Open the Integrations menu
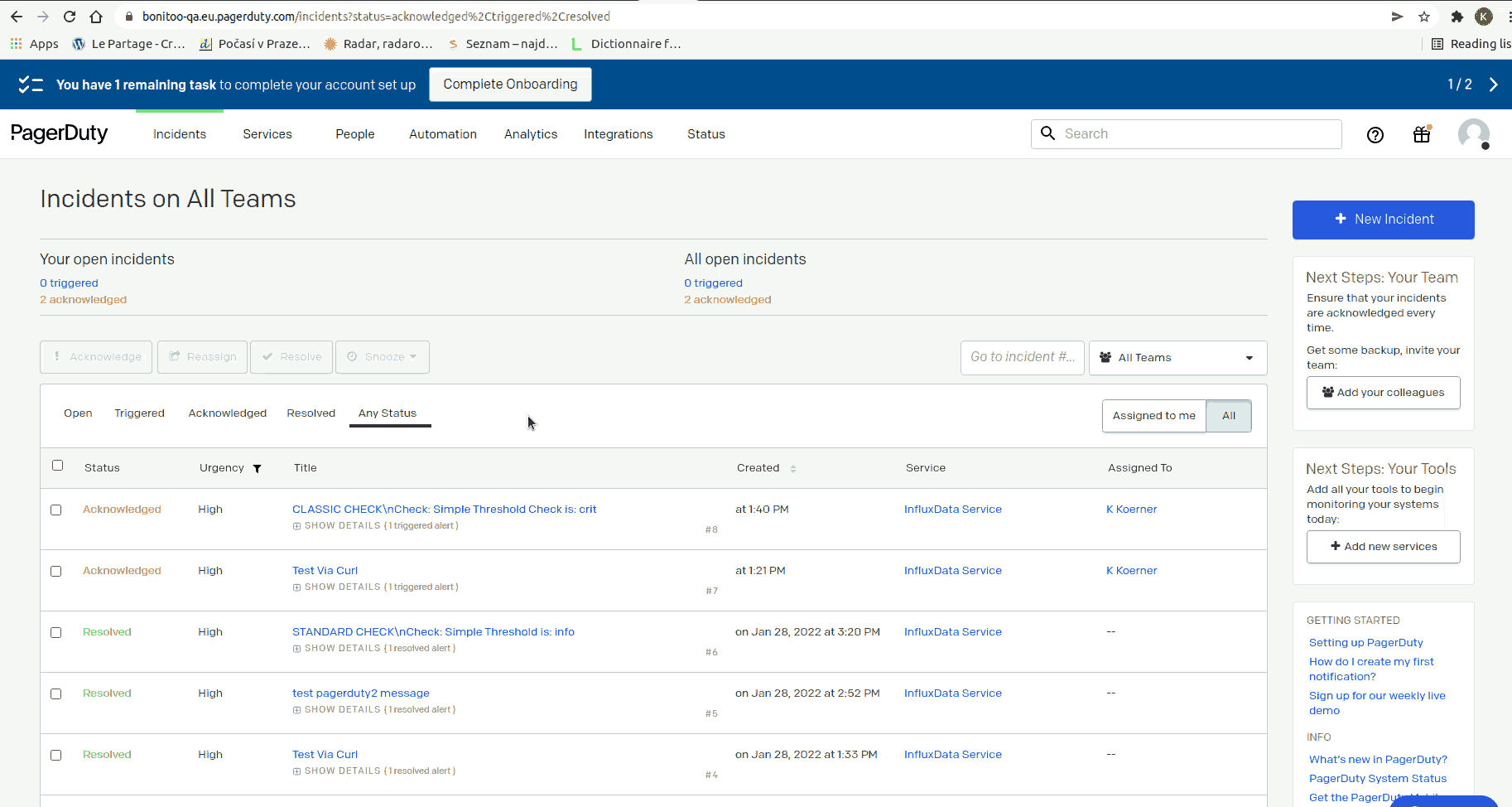This screenshot has height=807, width=1512. click(619, 134)
